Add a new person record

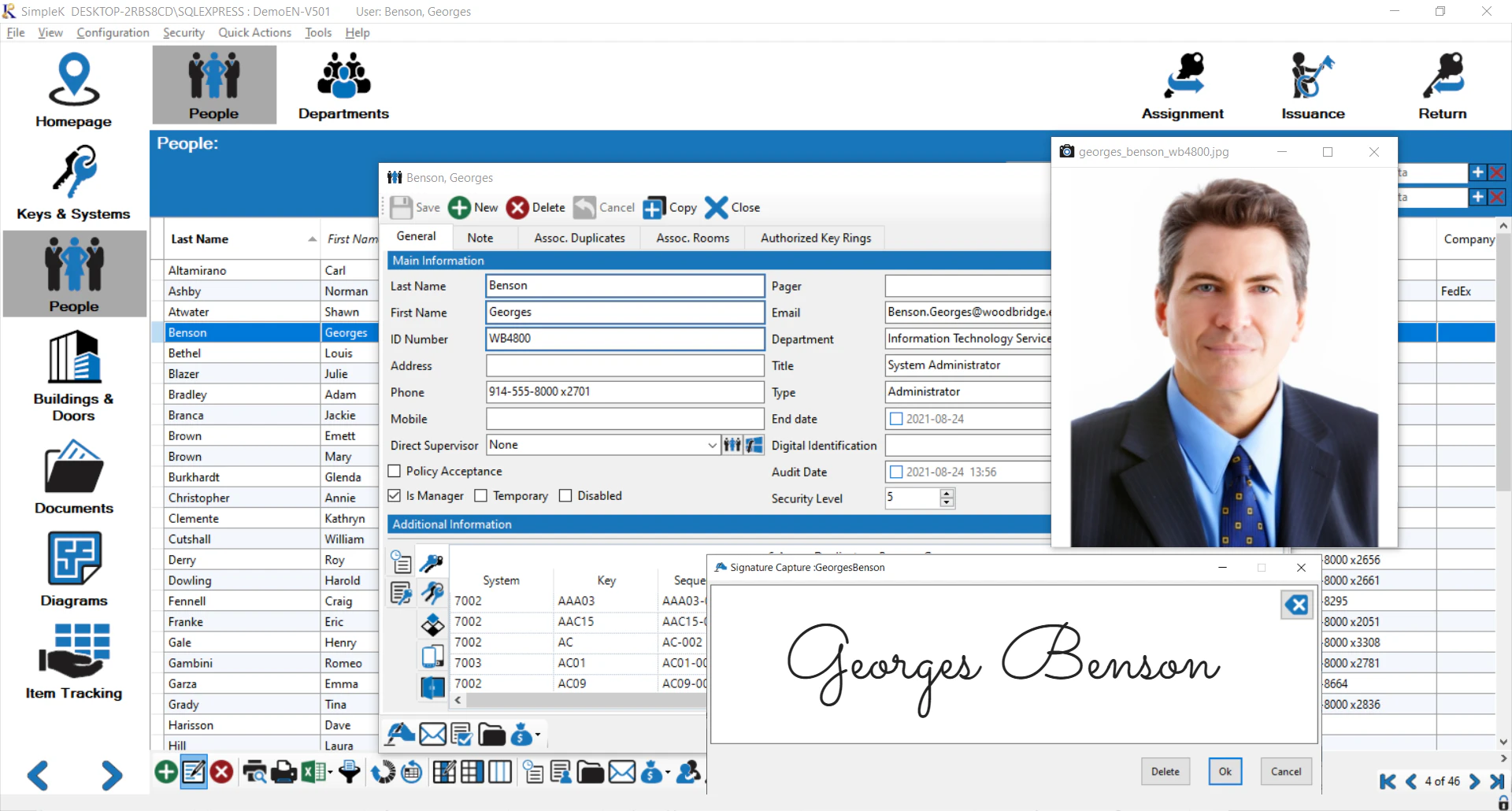[165, 772]
